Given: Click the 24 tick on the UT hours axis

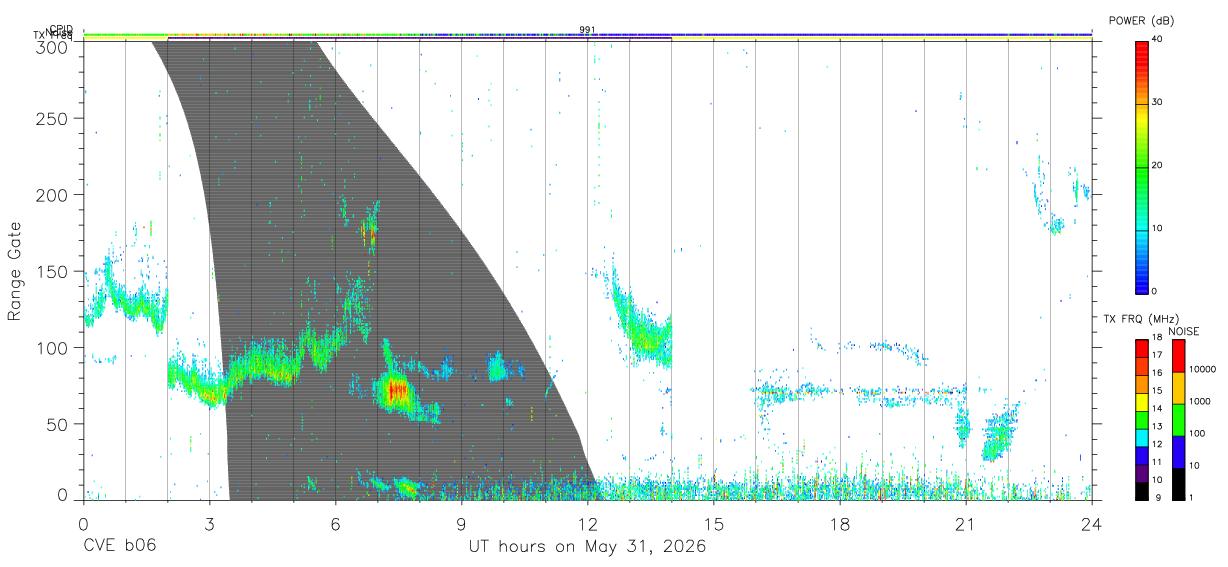Looking at the screenshot, I should pos(1091,523).
